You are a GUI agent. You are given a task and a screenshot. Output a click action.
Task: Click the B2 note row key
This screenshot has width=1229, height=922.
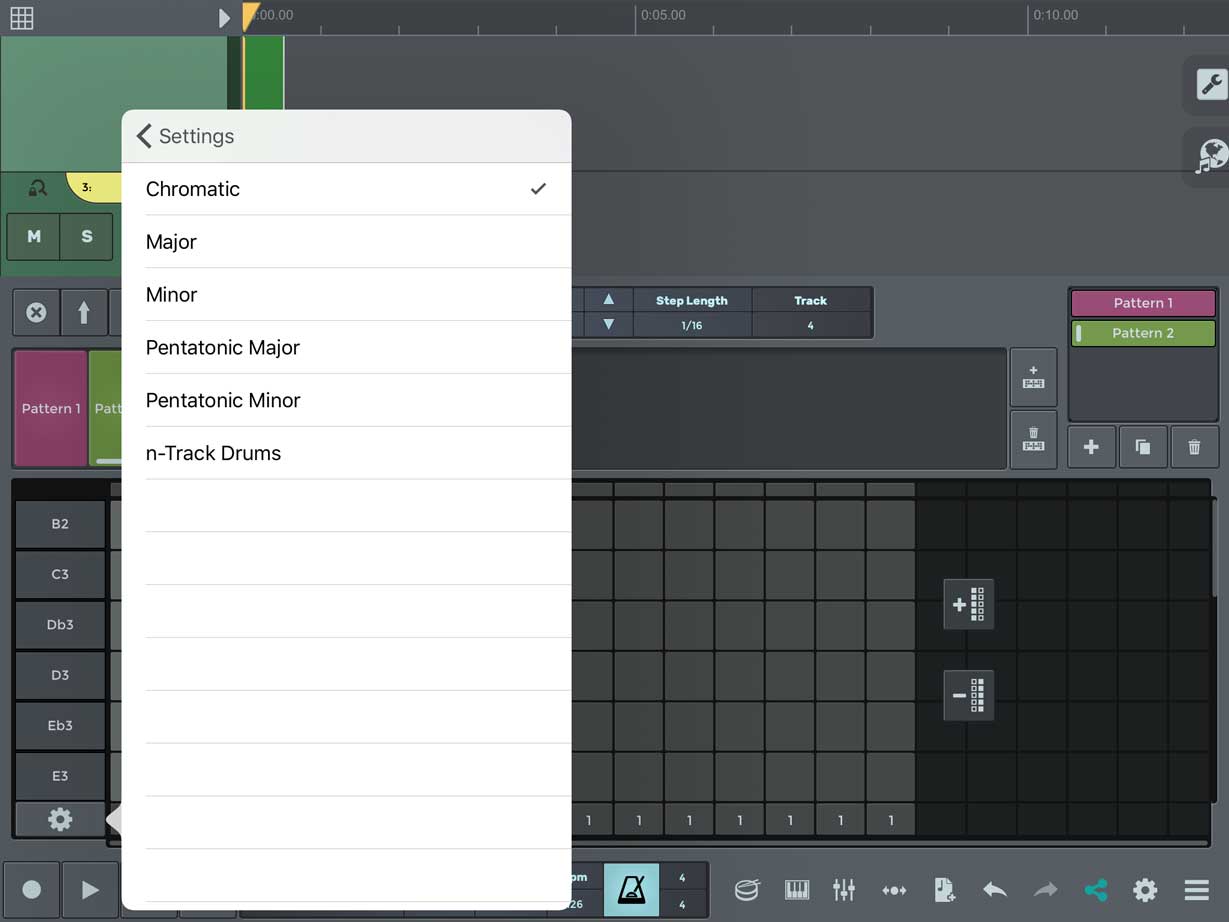[60, 524]
